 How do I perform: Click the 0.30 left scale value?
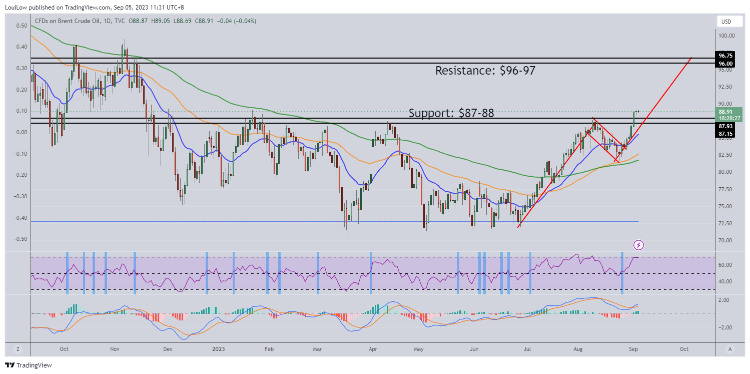pyautogui.click(x=21, y=68)
